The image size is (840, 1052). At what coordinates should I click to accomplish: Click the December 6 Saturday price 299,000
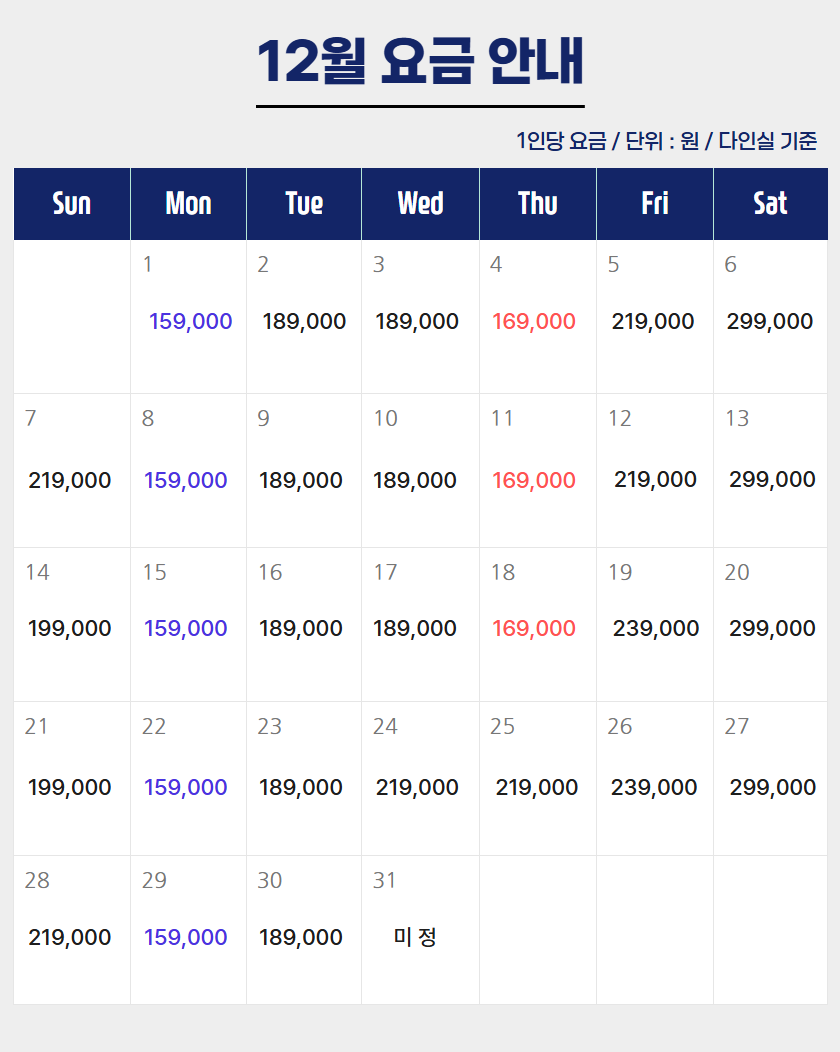pos(770,321)
